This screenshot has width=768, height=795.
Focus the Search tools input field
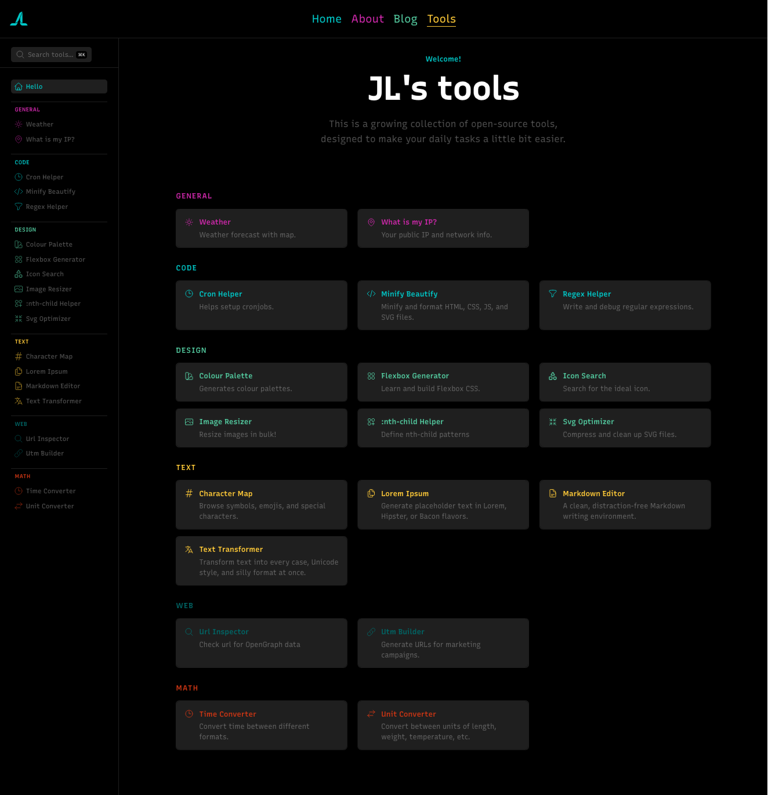51,54
